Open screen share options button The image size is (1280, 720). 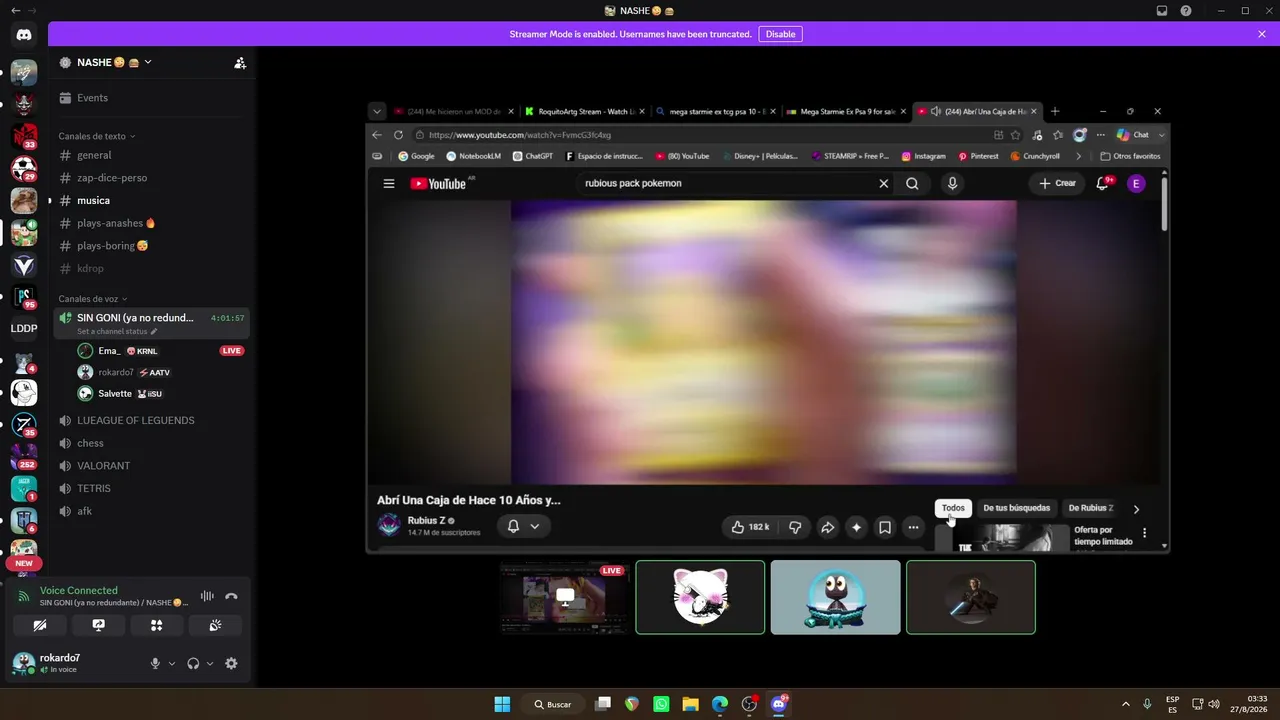(x=98, y=625)
